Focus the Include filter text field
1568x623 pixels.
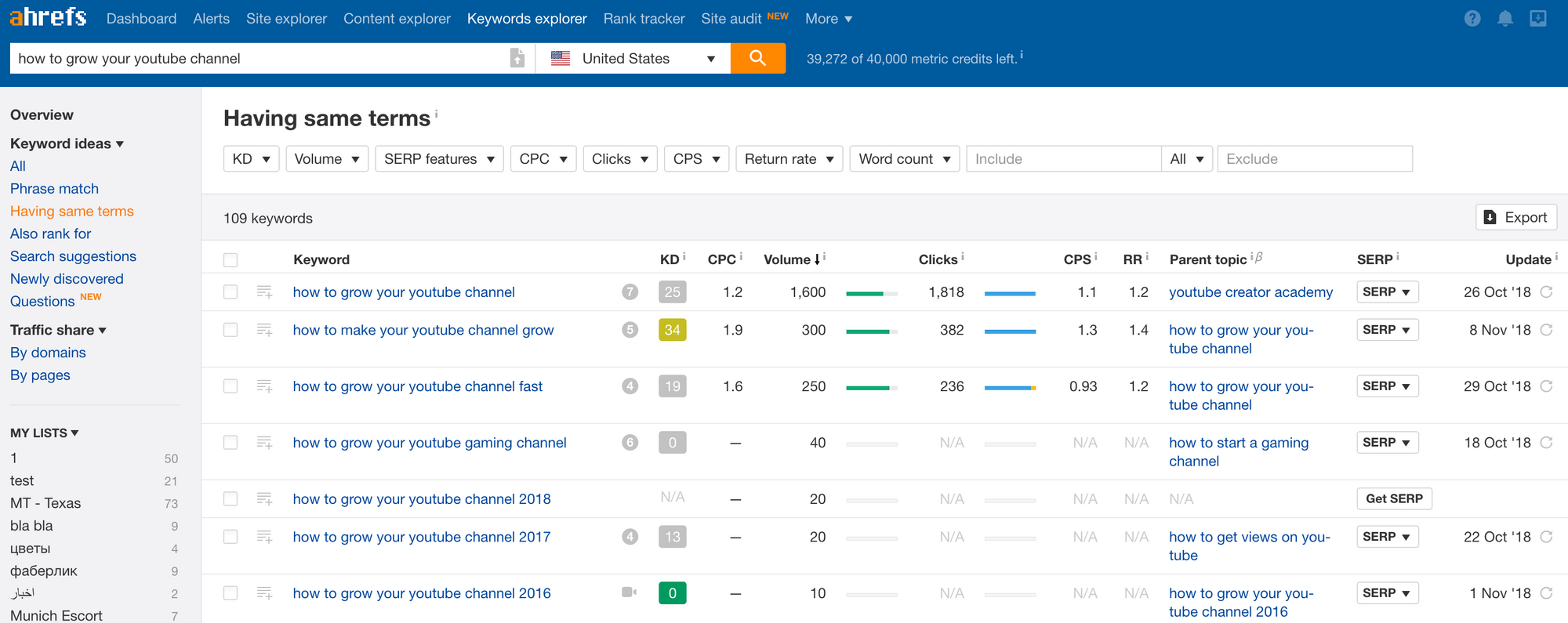[1062, 159]
